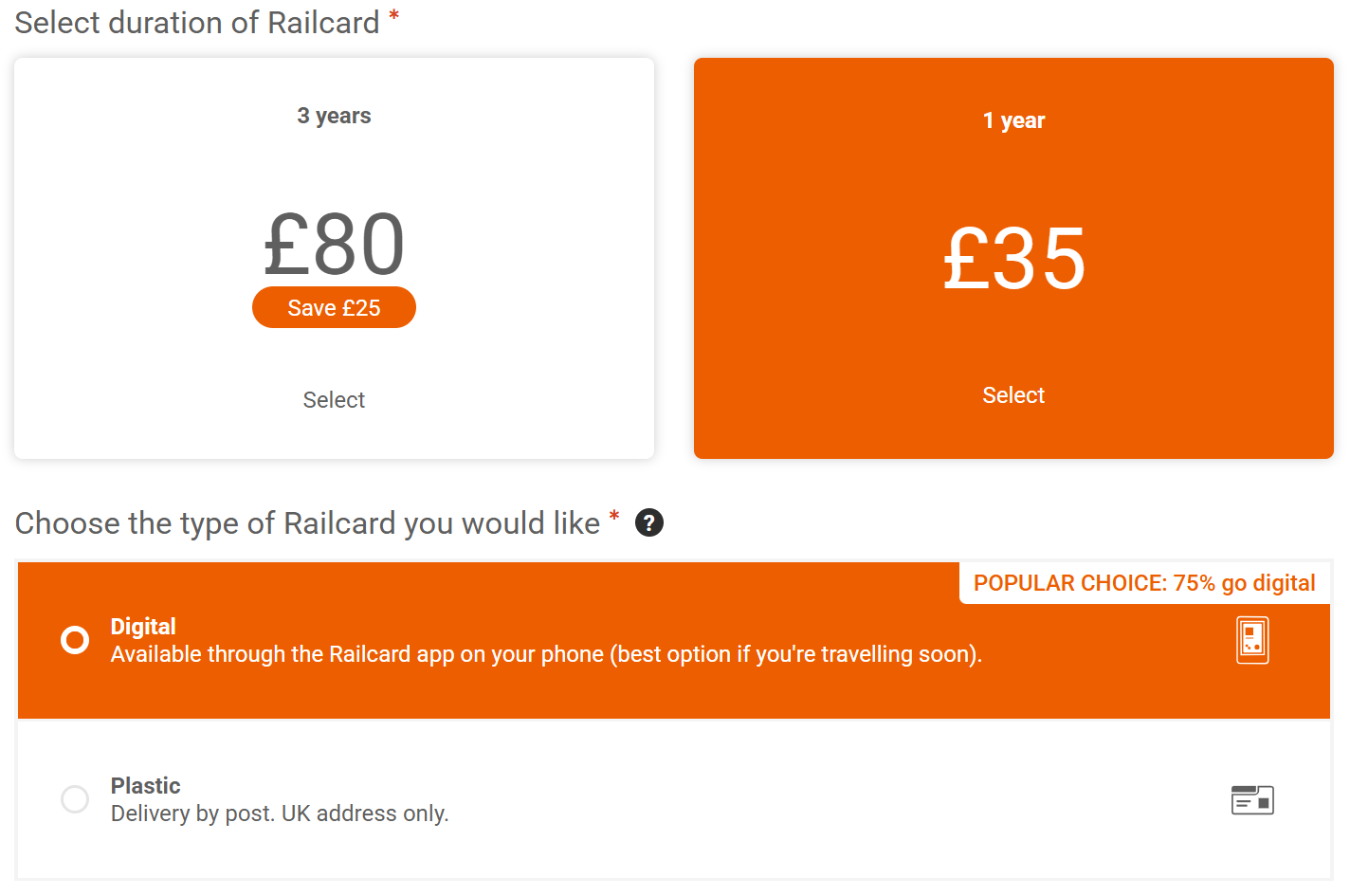Click the plastic card icon

click(1252, 800)
